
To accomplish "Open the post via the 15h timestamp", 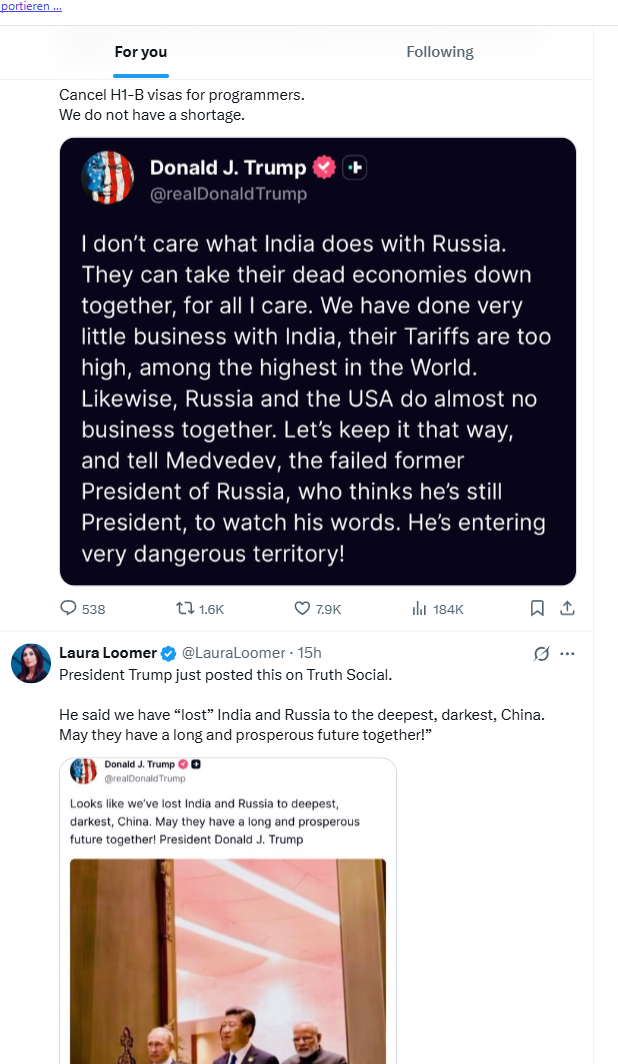I will tap(308, 653).
